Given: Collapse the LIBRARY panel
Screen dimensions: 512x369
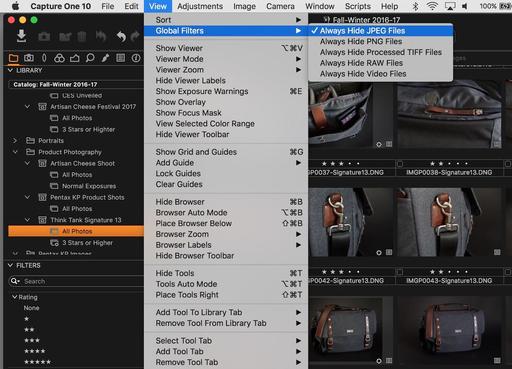Looking at the screenshot, I should 10,70.
